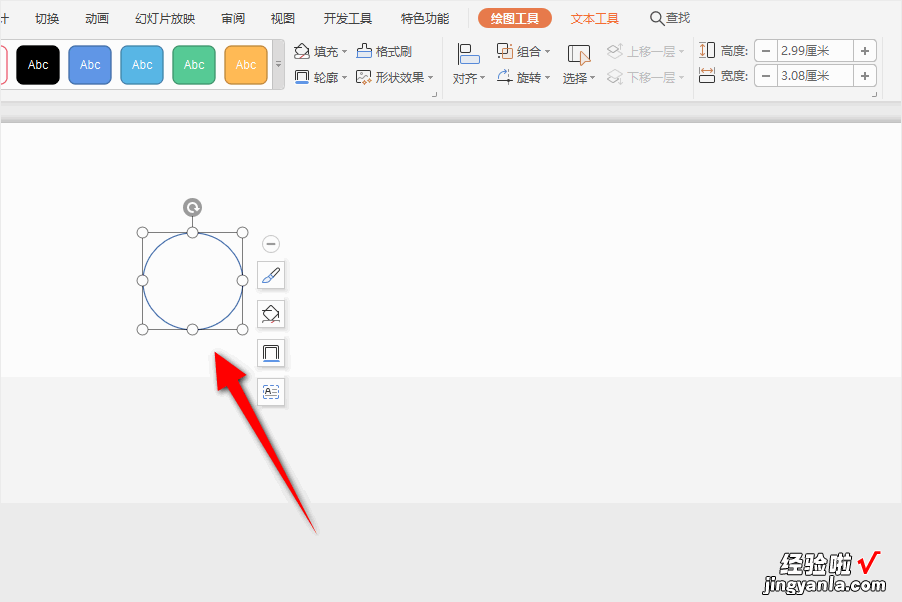Click the 高度 height icon

point(707,51)
